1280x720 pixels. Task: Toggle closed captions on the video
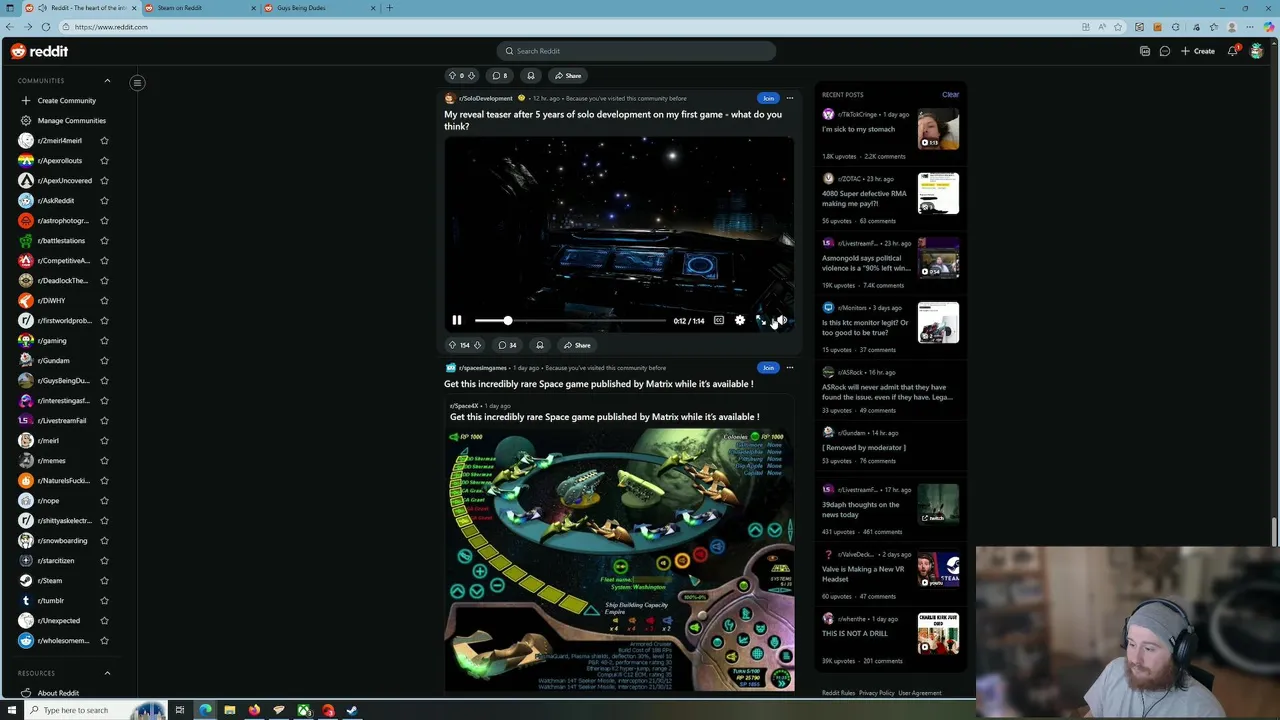(x=718, y=320)
